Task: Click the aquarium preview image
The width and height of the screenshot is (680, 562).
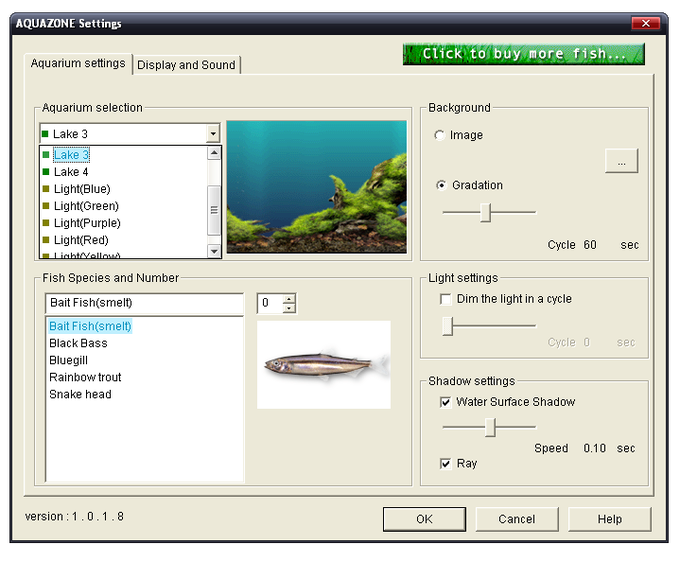Action: 317,187
